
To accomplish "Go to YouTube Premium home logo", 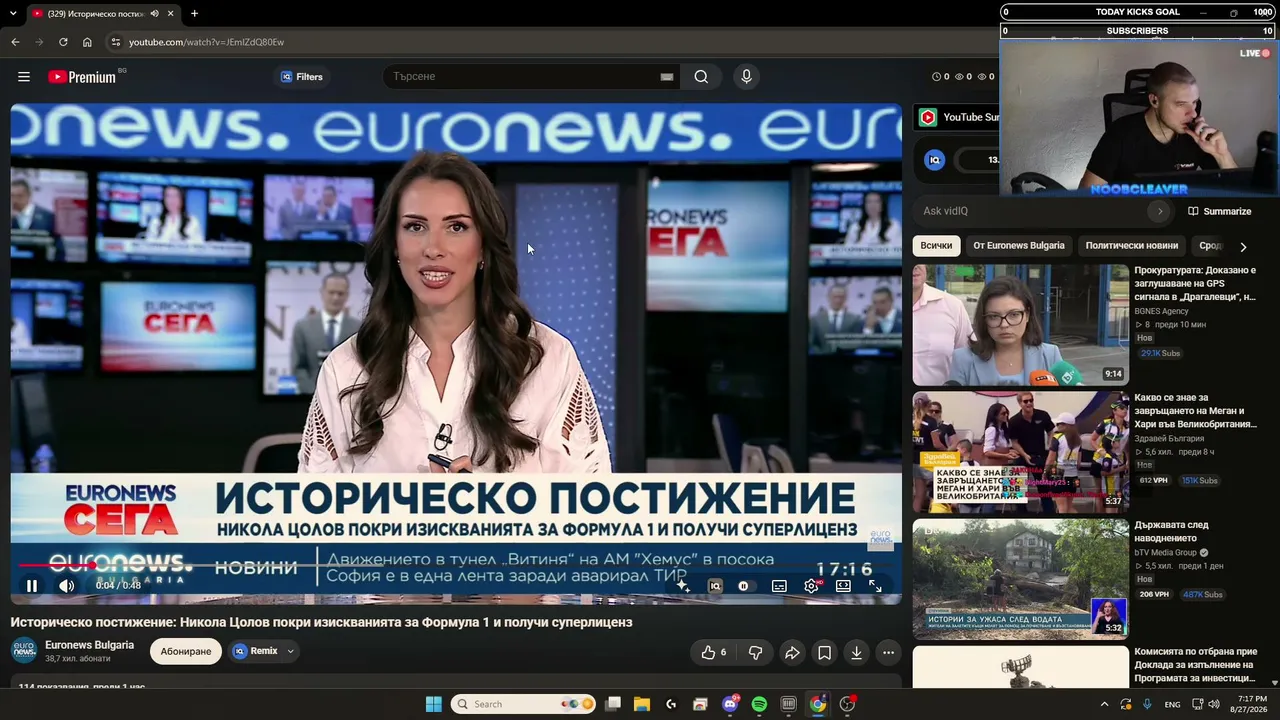I will (82, 77).
